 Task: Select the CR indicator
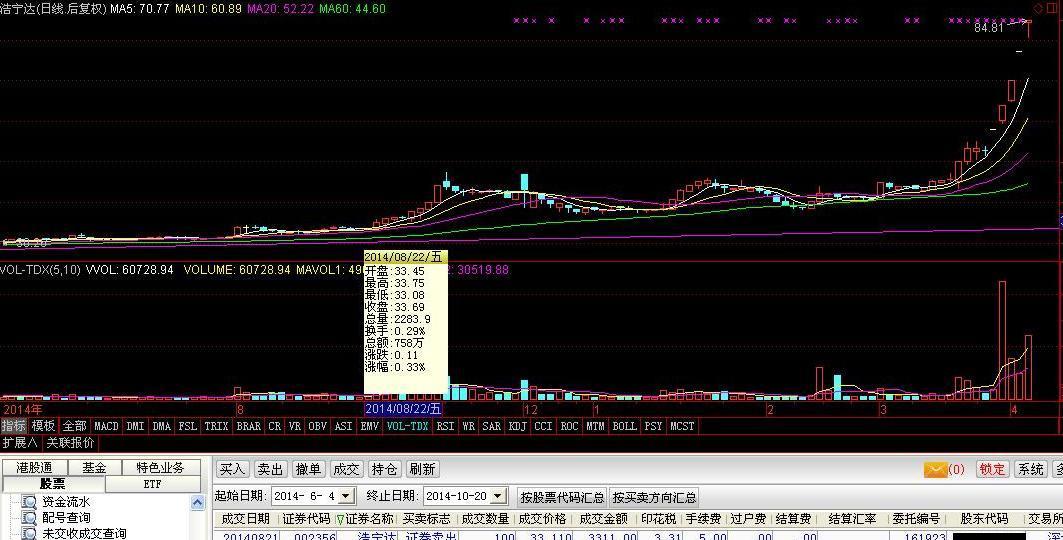pos(275,426)
